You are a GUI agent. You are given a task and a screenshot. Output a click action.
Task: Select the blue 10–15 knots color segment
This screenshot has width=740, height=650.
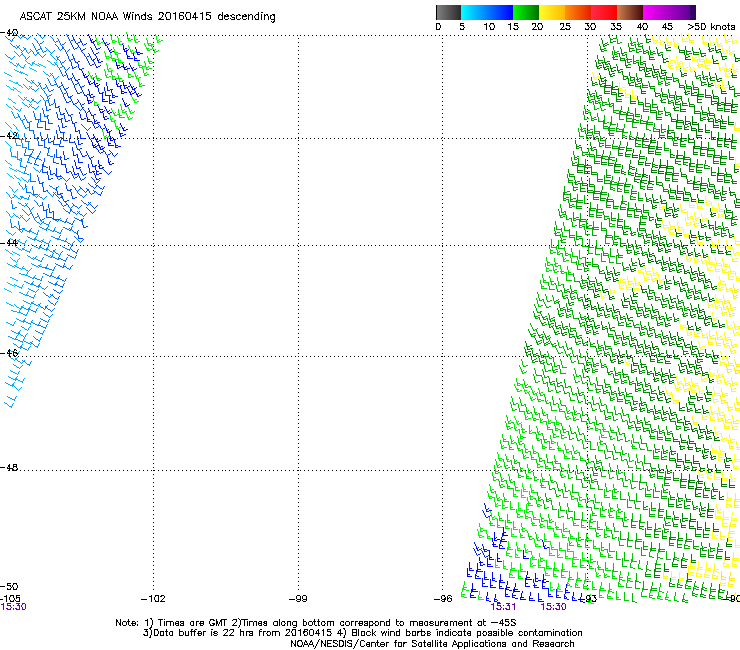(x=500, y=12)
